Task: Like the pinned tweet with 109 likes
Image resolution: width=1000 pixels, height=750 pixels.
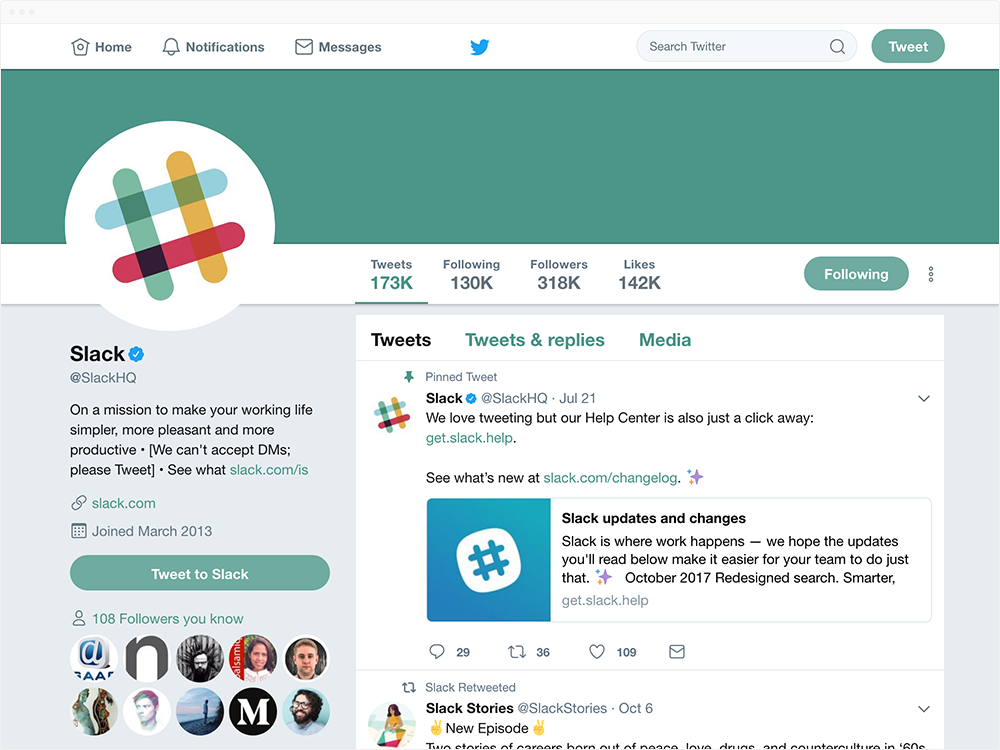Action: 597,651
